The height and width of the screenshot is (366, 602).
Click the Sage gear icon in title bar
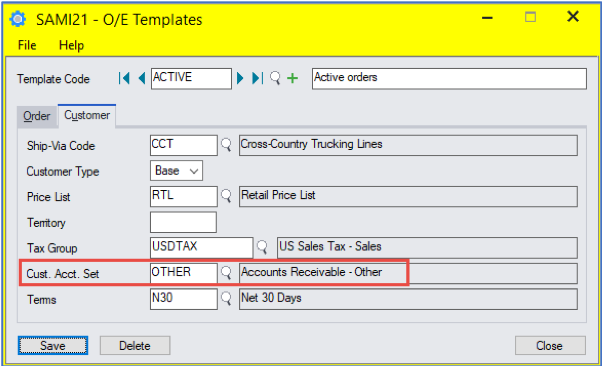[x=18, y=19]
